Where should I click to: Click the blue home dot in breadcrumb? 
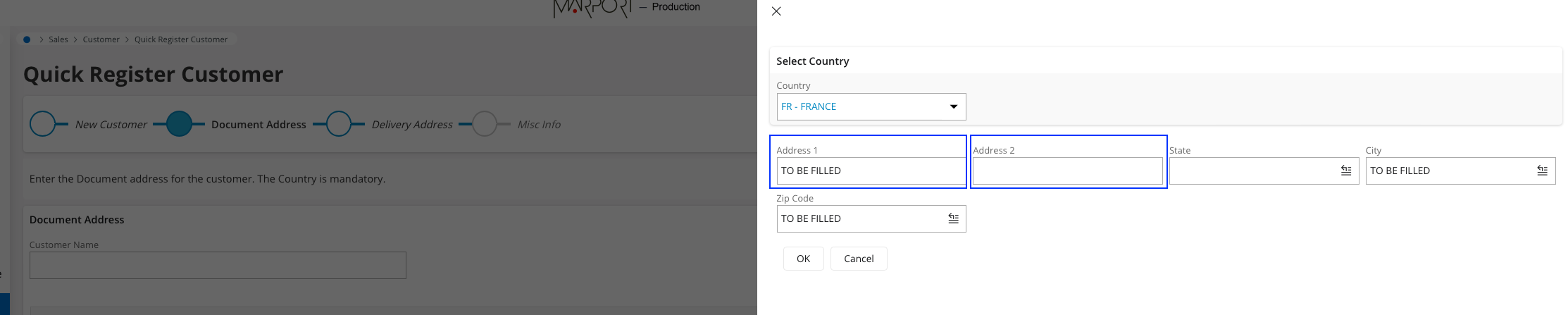click(x=27, y=39)
